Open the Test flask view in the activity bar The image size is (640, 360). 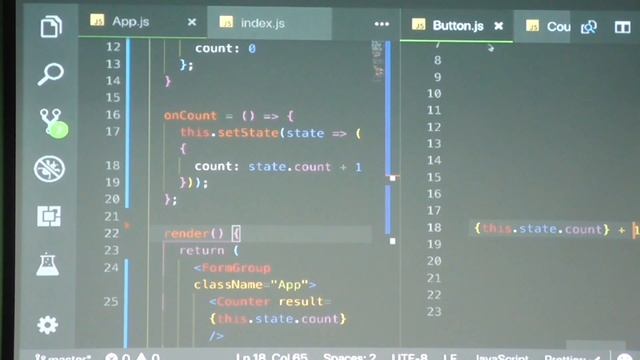point(48,264)
